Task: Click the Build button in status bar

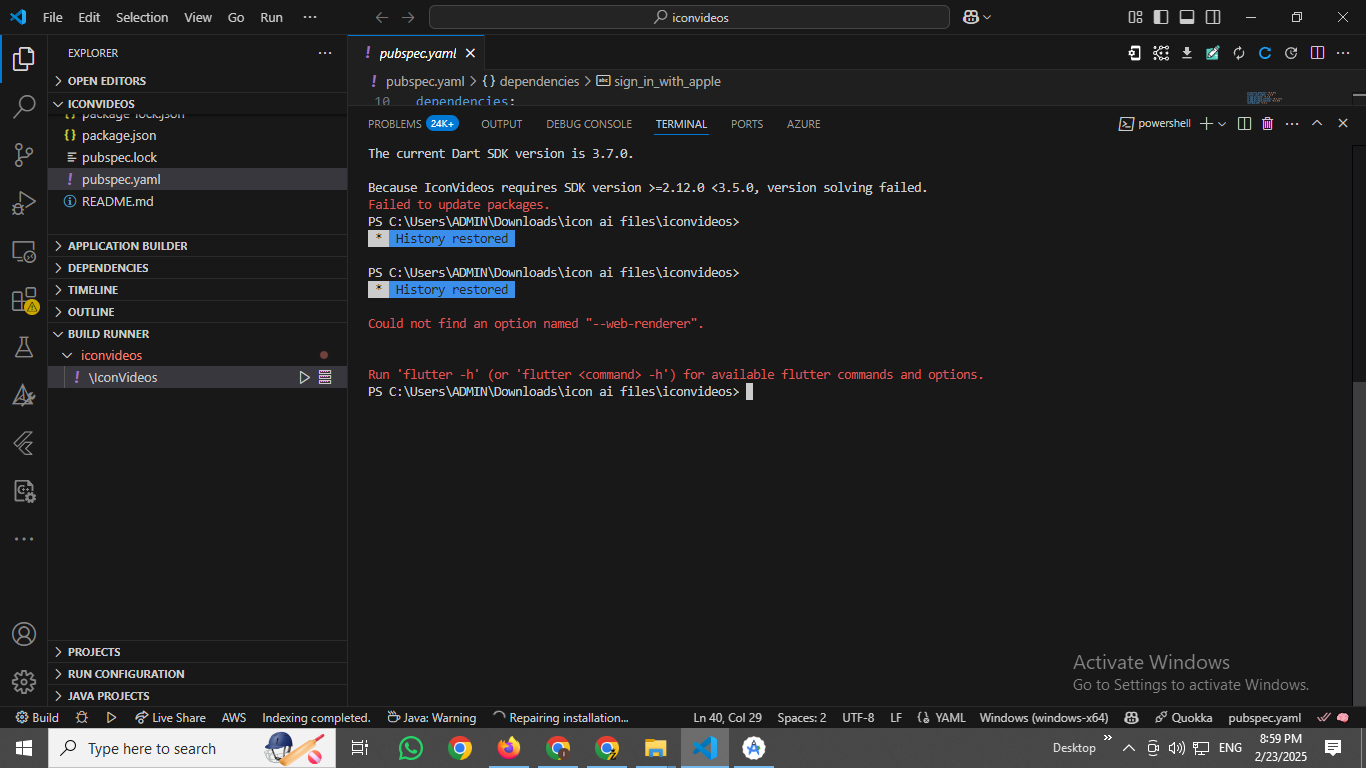Action: (37, 718)
